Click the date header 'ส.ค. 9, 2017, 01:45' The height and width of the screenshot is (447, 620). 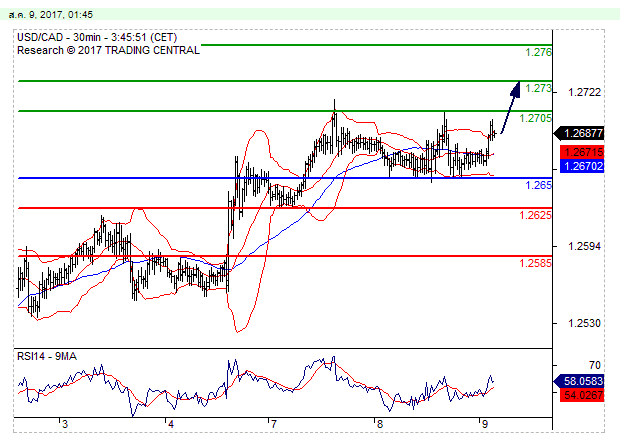click(x=51, y=15)
